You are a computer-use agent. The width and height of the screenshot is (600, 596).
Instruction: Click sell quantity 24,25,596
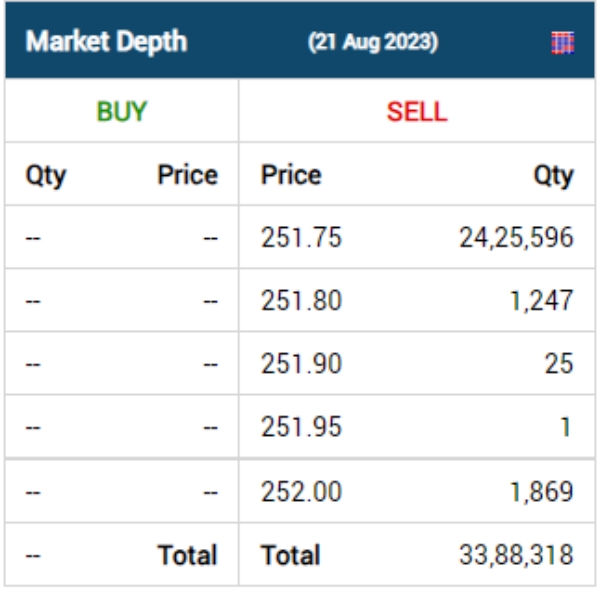click(x=516, y=238)
